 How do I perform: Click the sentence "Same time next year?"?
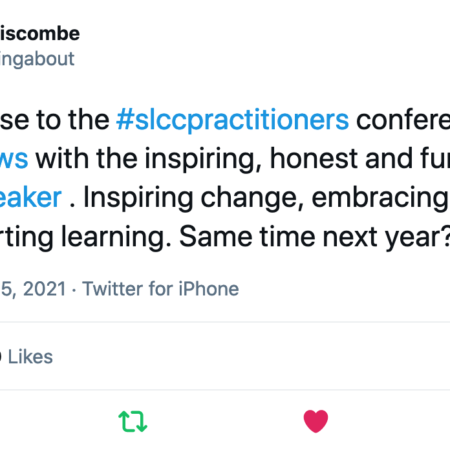tap(314, 237)
